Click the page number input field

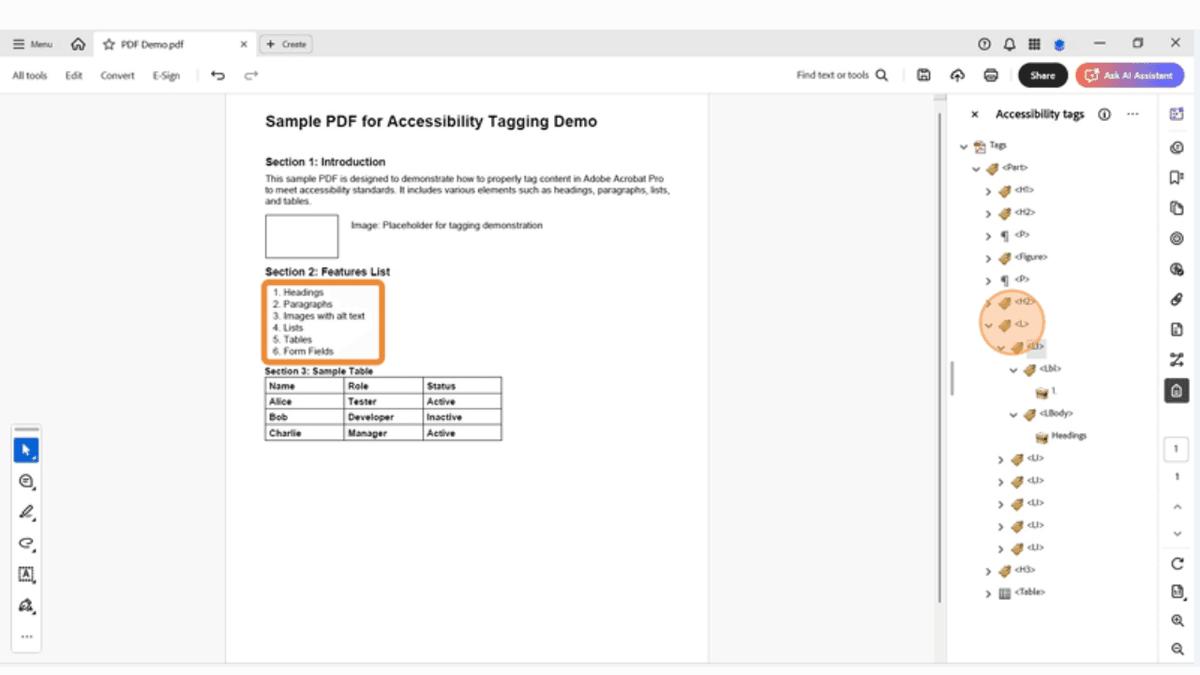1176,449
